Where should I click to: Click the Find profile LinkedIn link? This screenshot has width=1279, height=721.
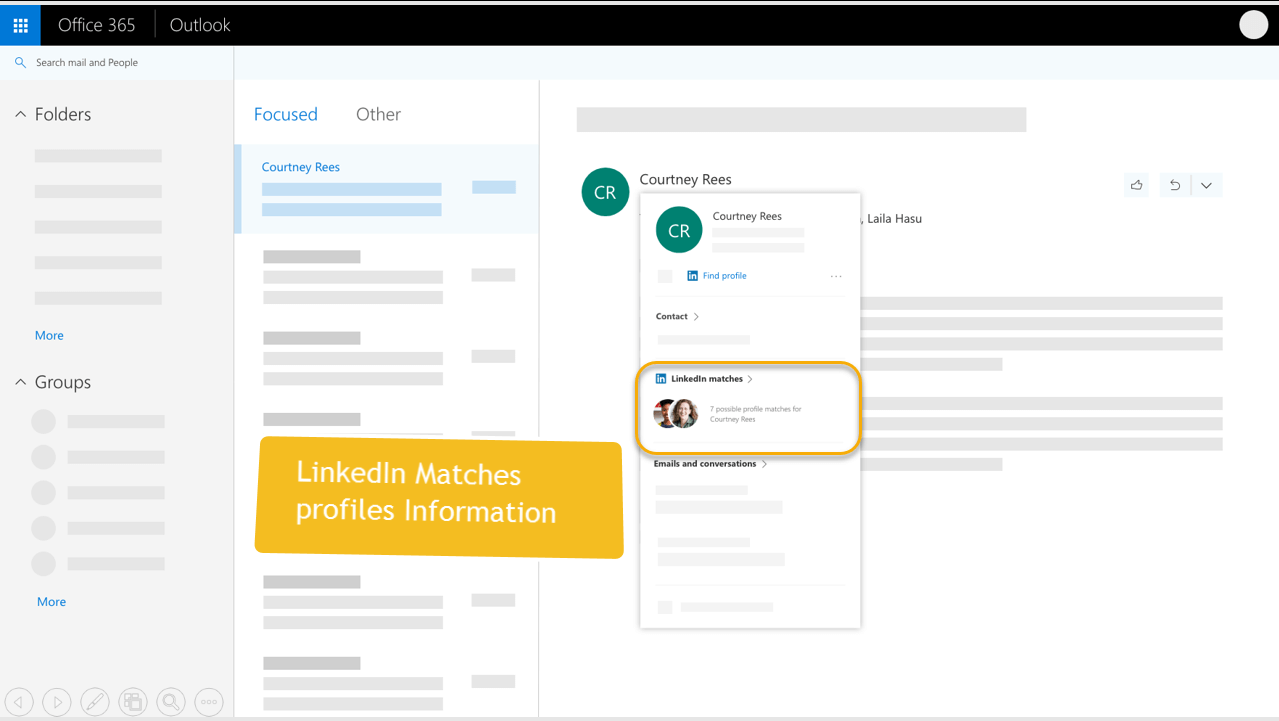click(x=724, y=276)
